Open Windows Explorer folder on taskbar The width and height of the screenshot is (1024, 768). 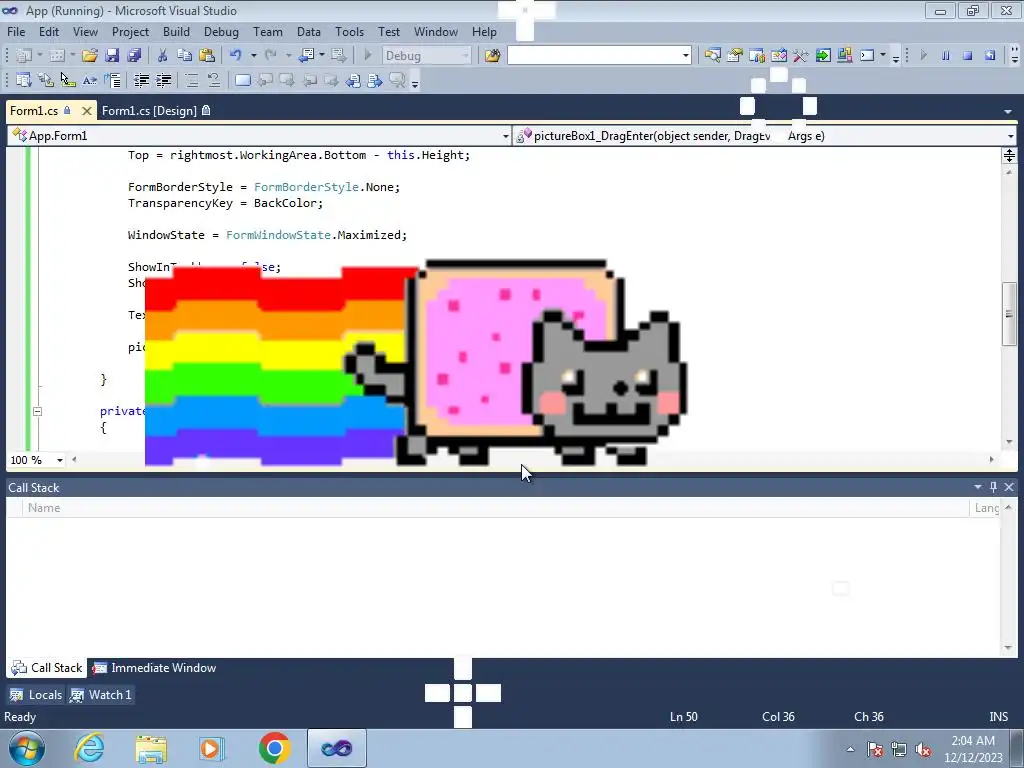point(151,748)
